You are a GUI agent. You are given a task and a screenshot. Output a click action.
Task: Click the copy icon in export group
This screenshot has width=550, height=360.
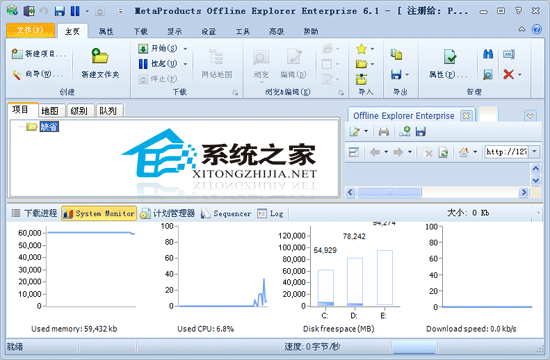(396, 54)
